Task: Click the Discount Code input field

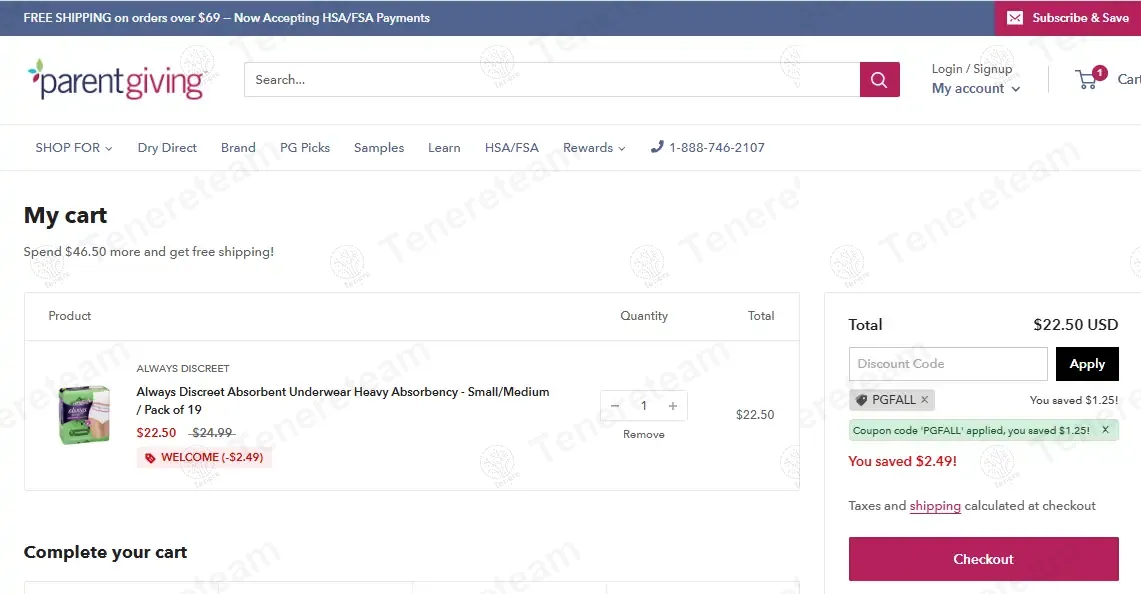Action: [947, 364]
